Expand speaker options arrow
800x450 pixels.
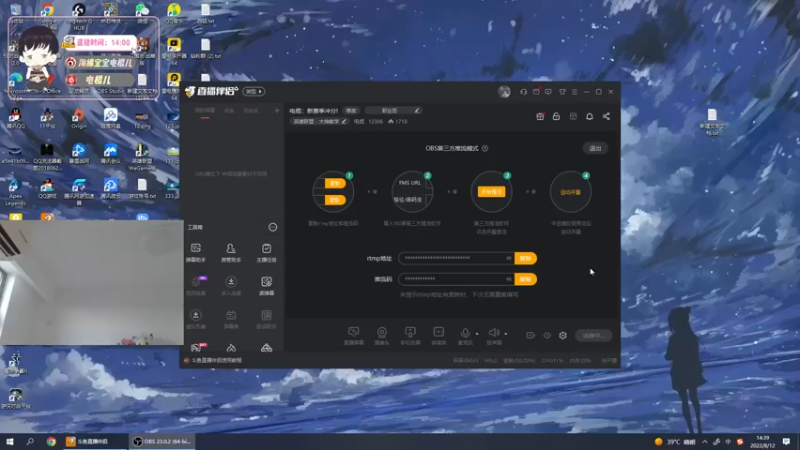pyautogui.click(x=506, y=334)
